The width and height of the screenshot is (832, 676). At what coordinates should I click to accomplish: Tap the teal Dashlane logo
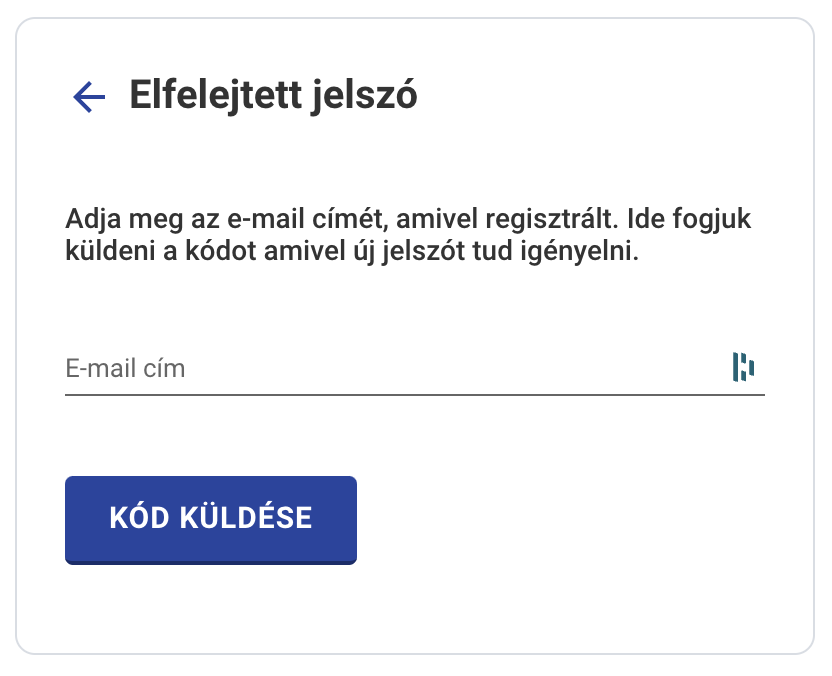point(742,368)
